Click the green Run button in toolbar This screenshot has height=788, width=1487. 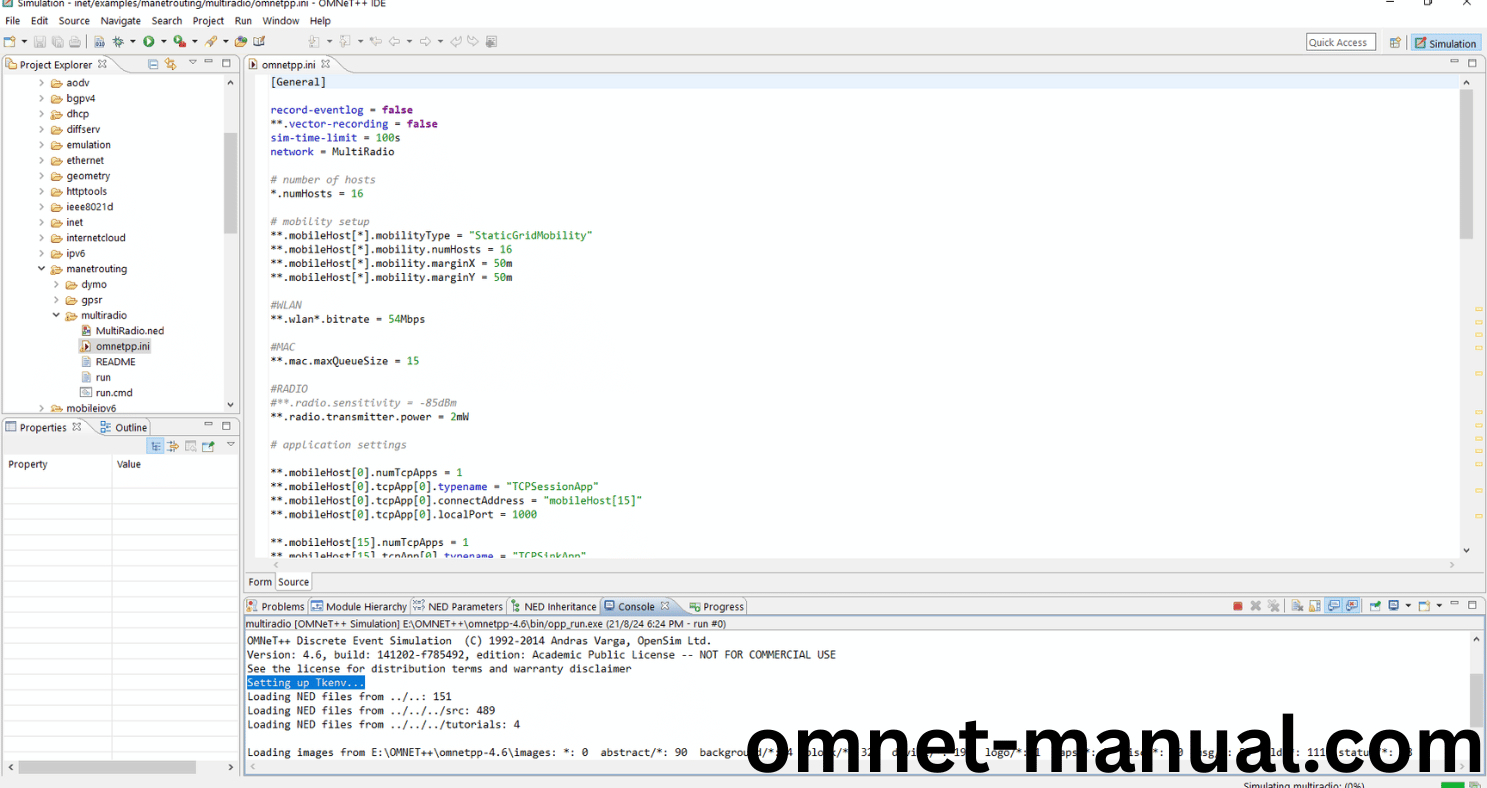148,42
